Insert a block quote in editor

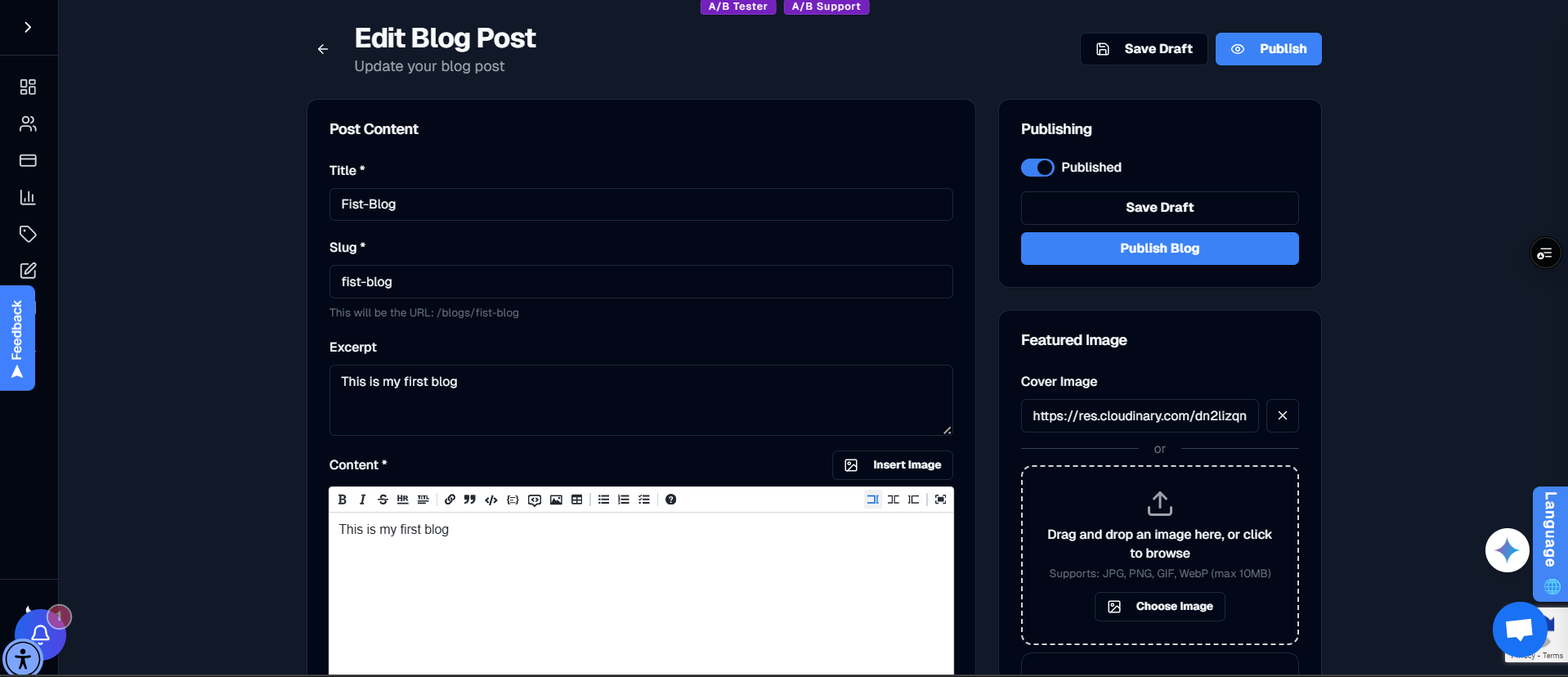coord(470,500)
